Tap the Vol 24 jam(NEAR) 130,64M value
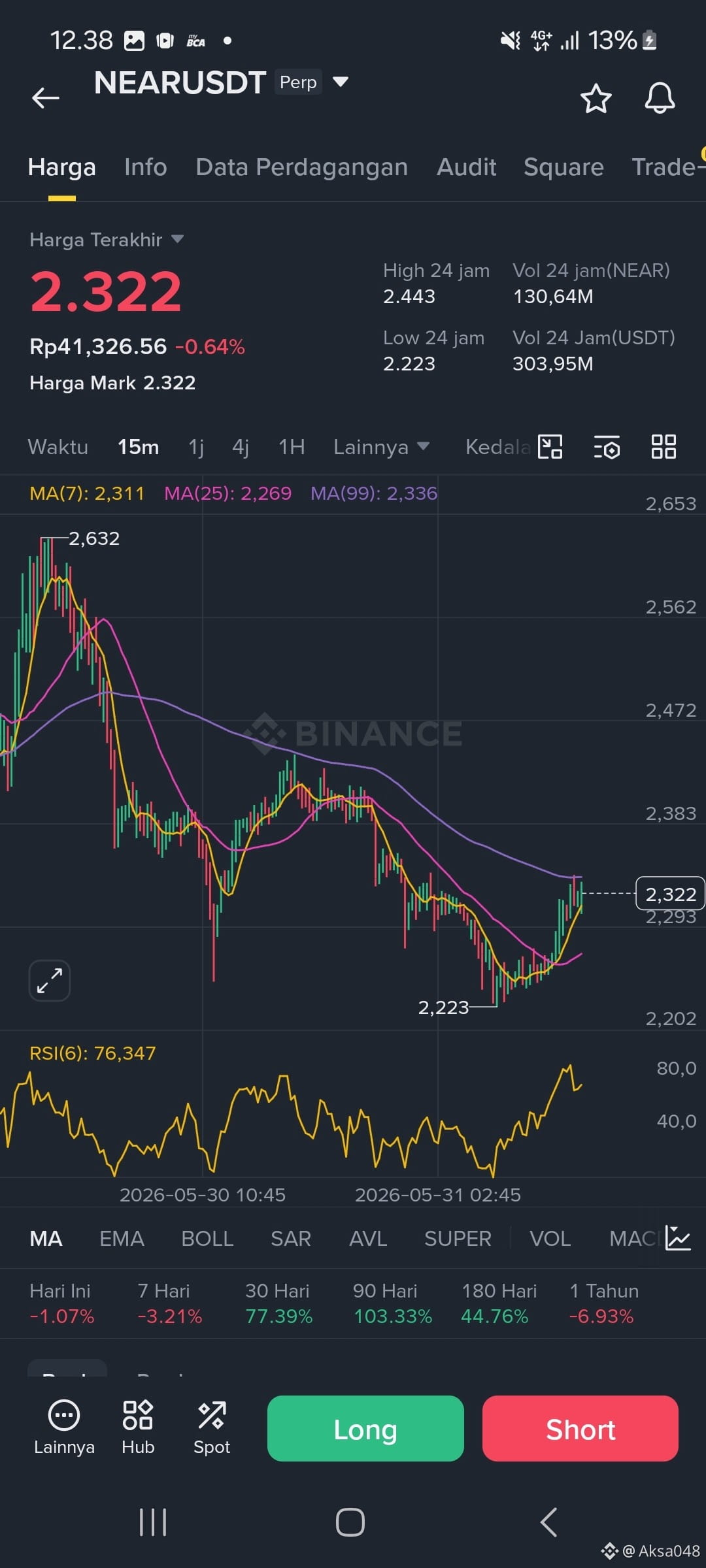 (x=553, y=297)
